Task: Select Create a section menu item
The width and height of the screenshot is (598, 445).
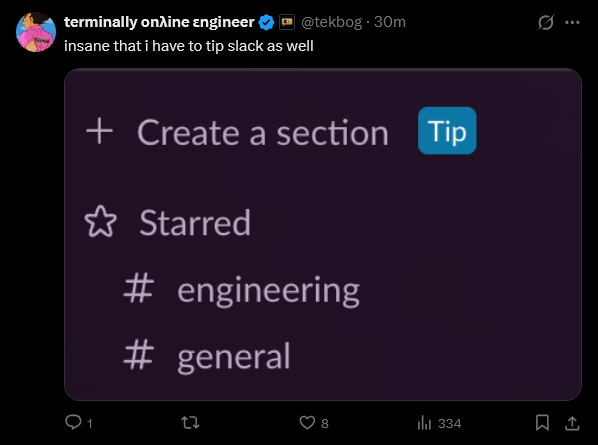Action: click(x=263, y=132)
